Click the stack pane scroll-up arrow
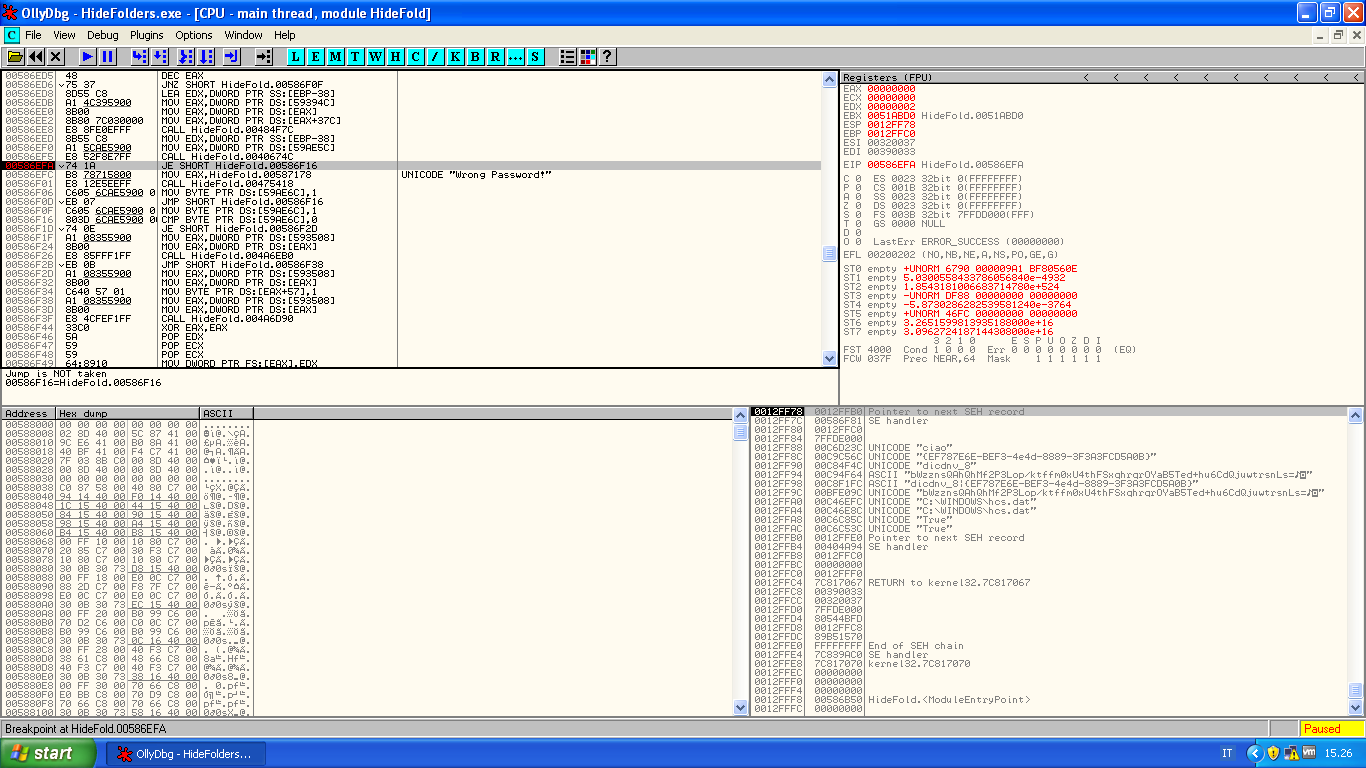Image resolution: width=1366 pixels, height=768 pixels. [x=1356, y=414]
